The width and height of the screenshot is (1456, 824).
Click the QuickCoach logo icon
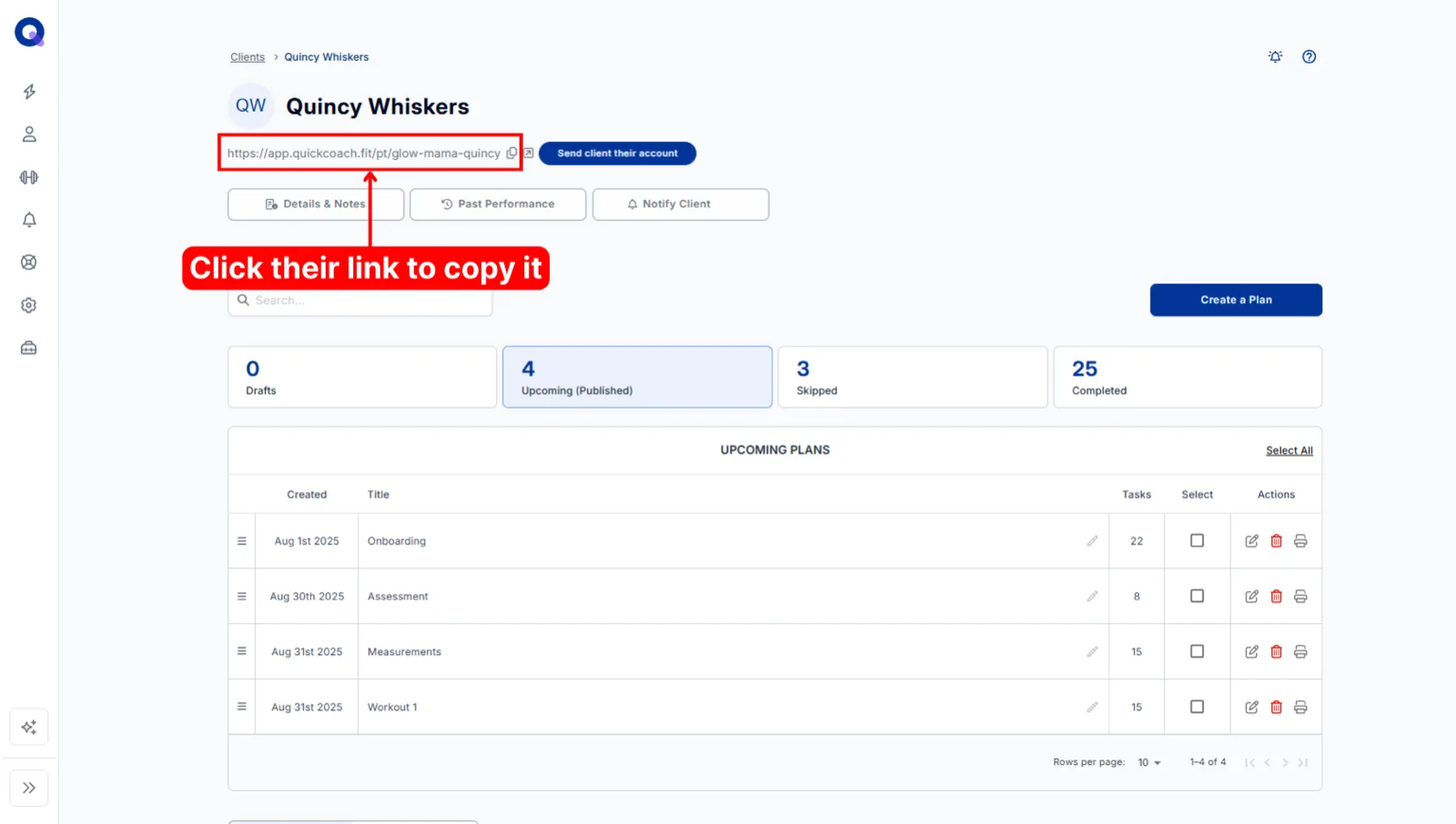pyautogui.click(x=29, y=32)
